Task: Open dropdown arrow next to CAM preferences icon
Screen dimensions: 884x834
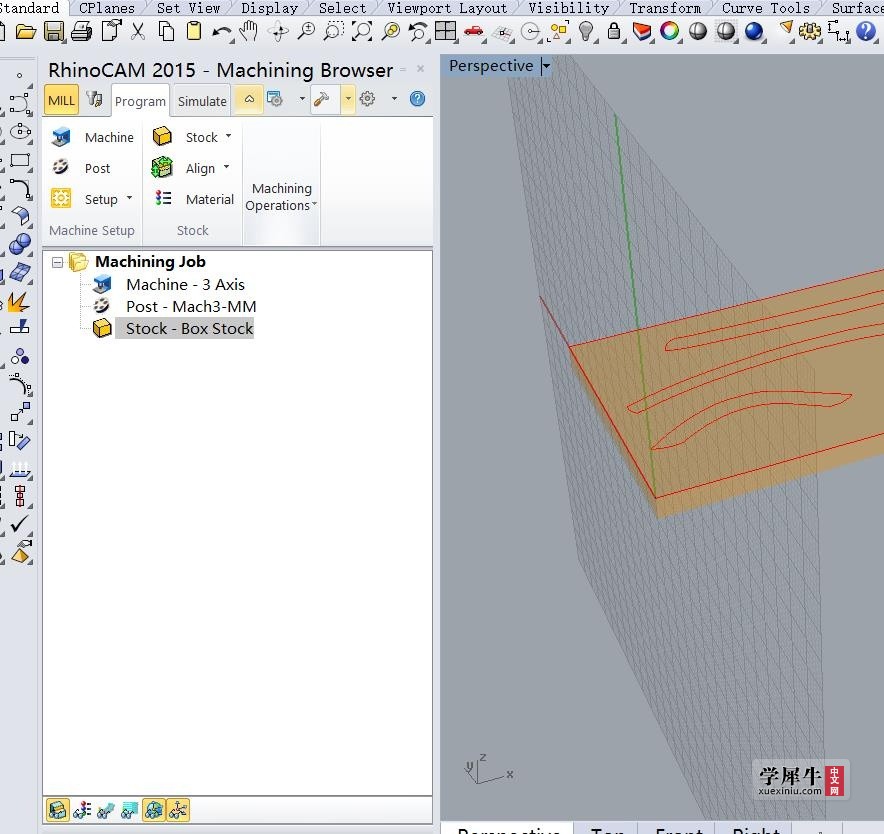Action: pyautogui.click(x=302, y=99)
